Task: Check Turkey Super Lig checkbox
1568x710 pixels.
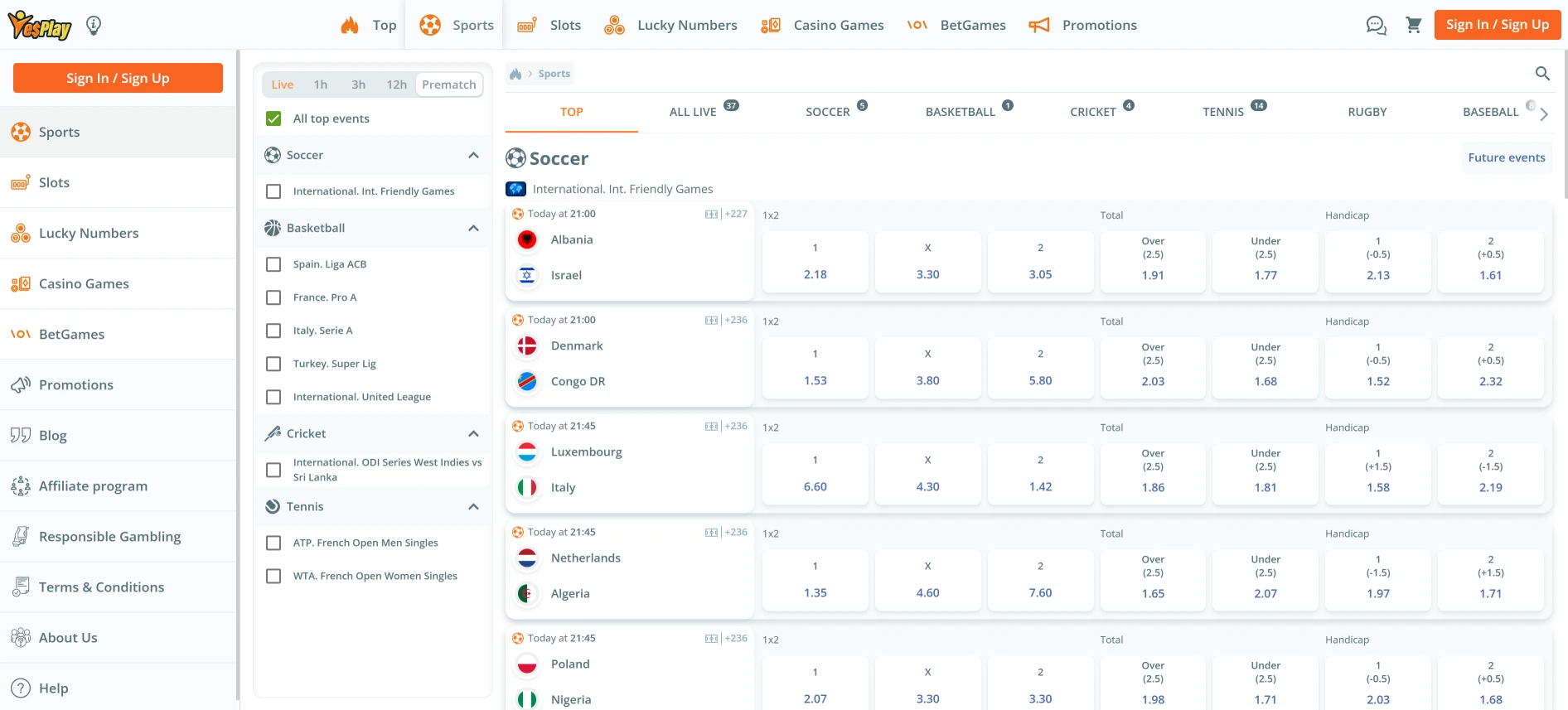Action: tap(273, 364)
